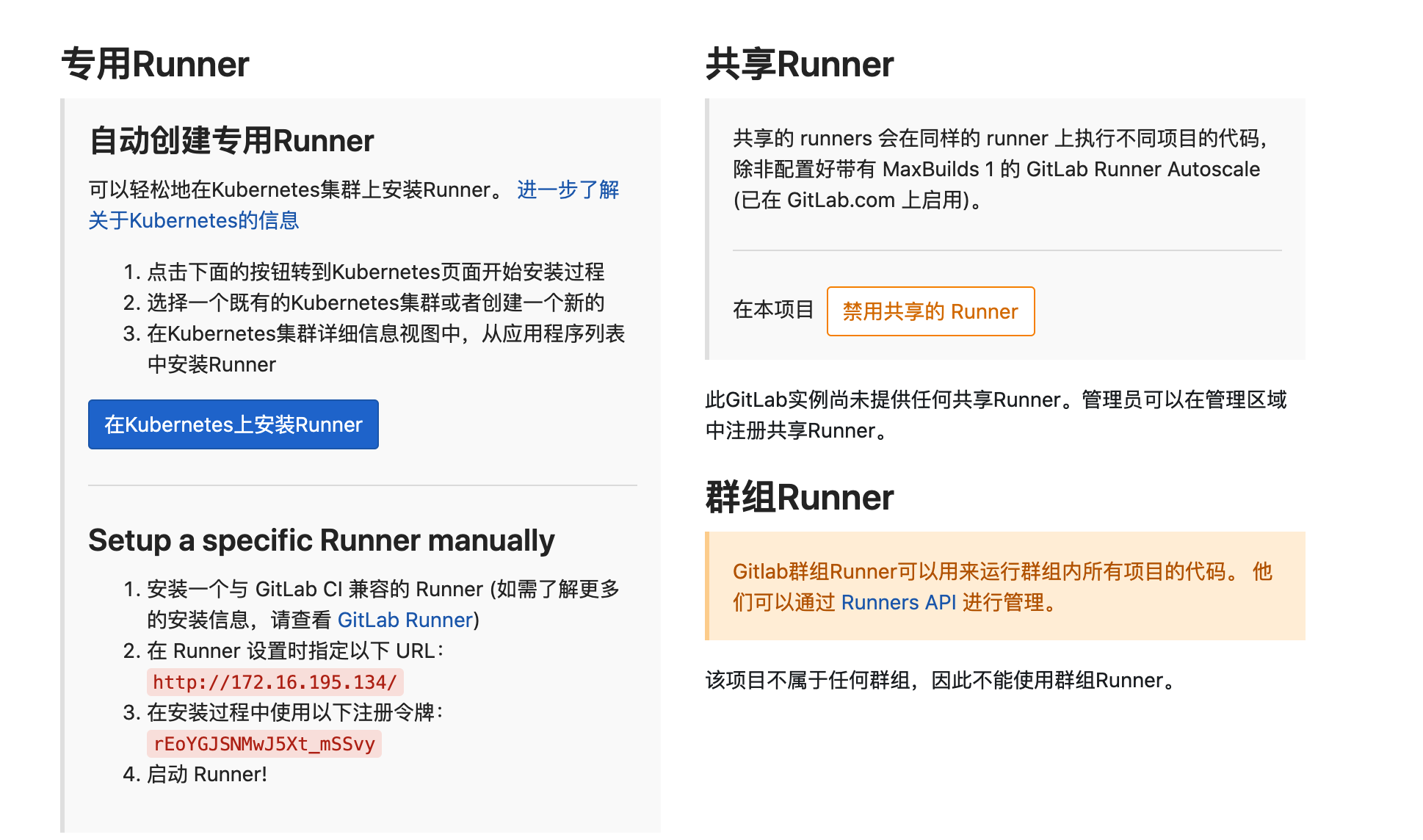Open the GitLab Runner documentation link
Viewport: 1423px width, 840px height.
point(405,620)
